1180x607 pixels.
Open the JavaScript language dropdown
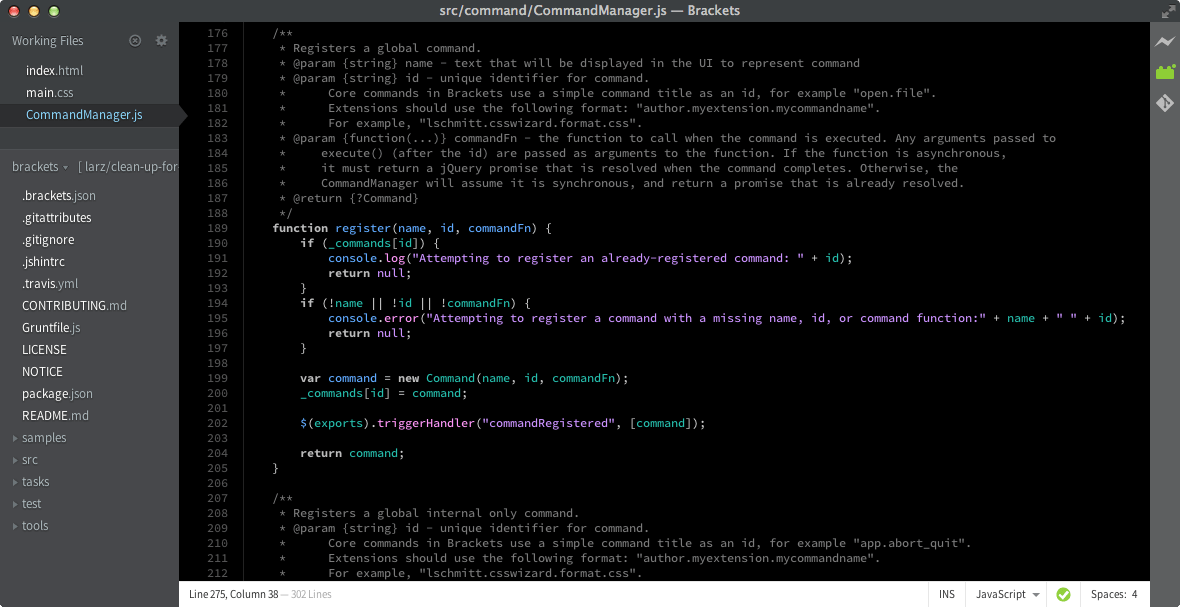tap(1005, 593)
